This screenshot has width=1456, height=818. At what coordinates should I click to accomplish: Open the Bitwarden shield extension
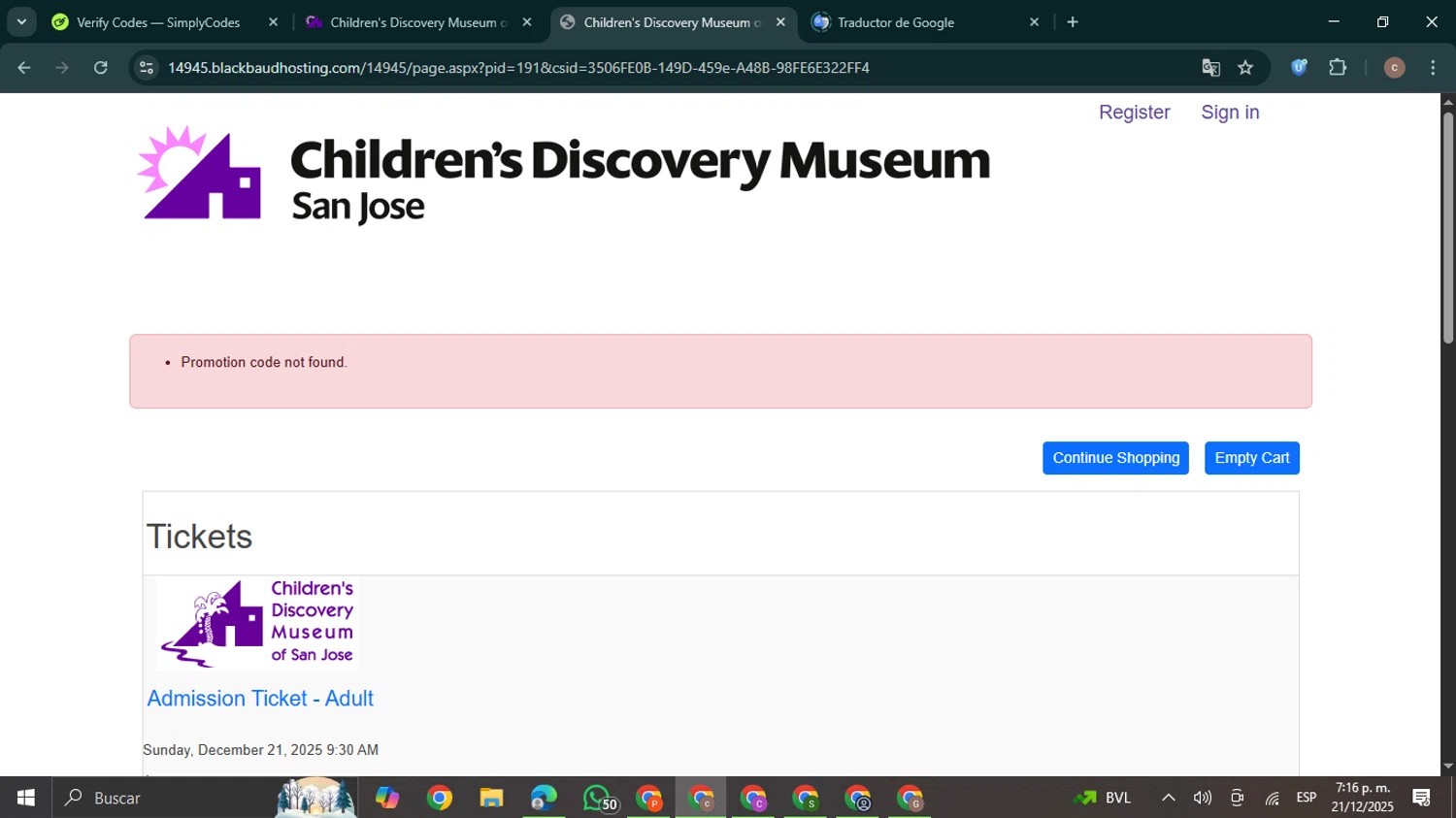[1299, 67]
